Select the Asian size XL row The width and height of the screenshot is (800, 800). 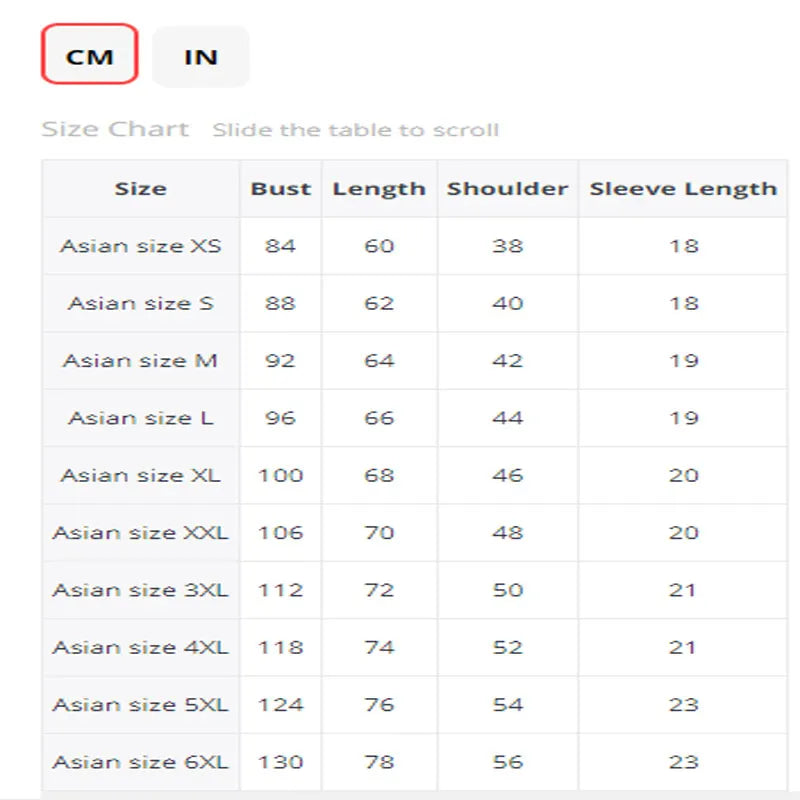(x=140, y=475)
